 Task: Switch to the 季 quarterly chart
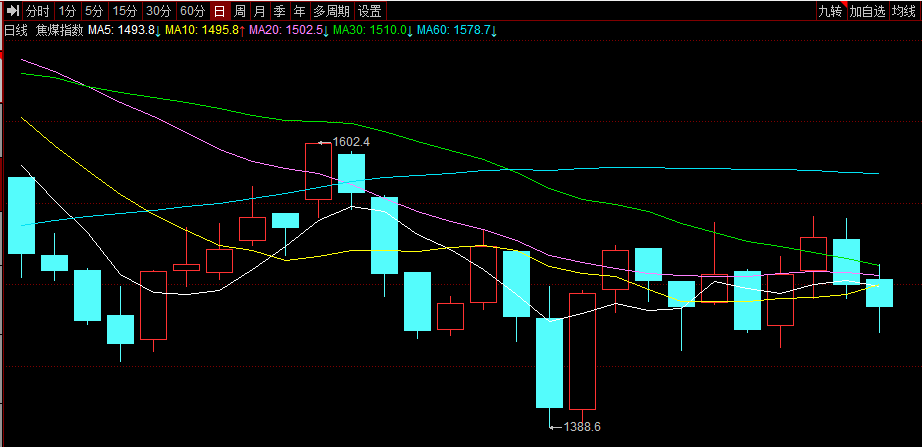[279, 11]
